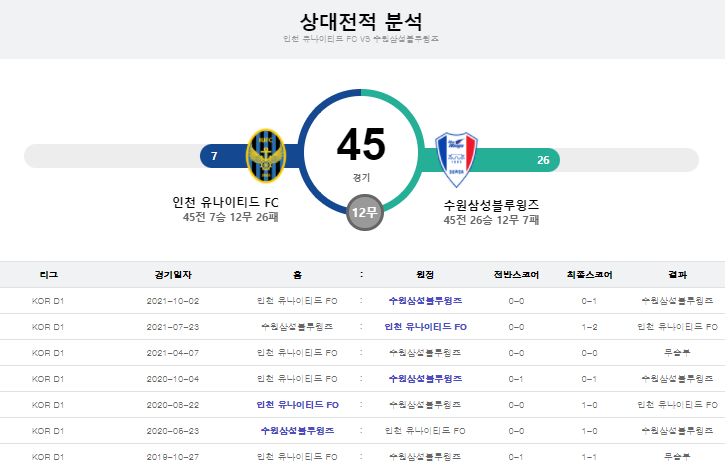The width and height of the screenshot is (725, 469).
Task: Click final score 0-0 in 2021-04-07 row
Action: point(589,353)
